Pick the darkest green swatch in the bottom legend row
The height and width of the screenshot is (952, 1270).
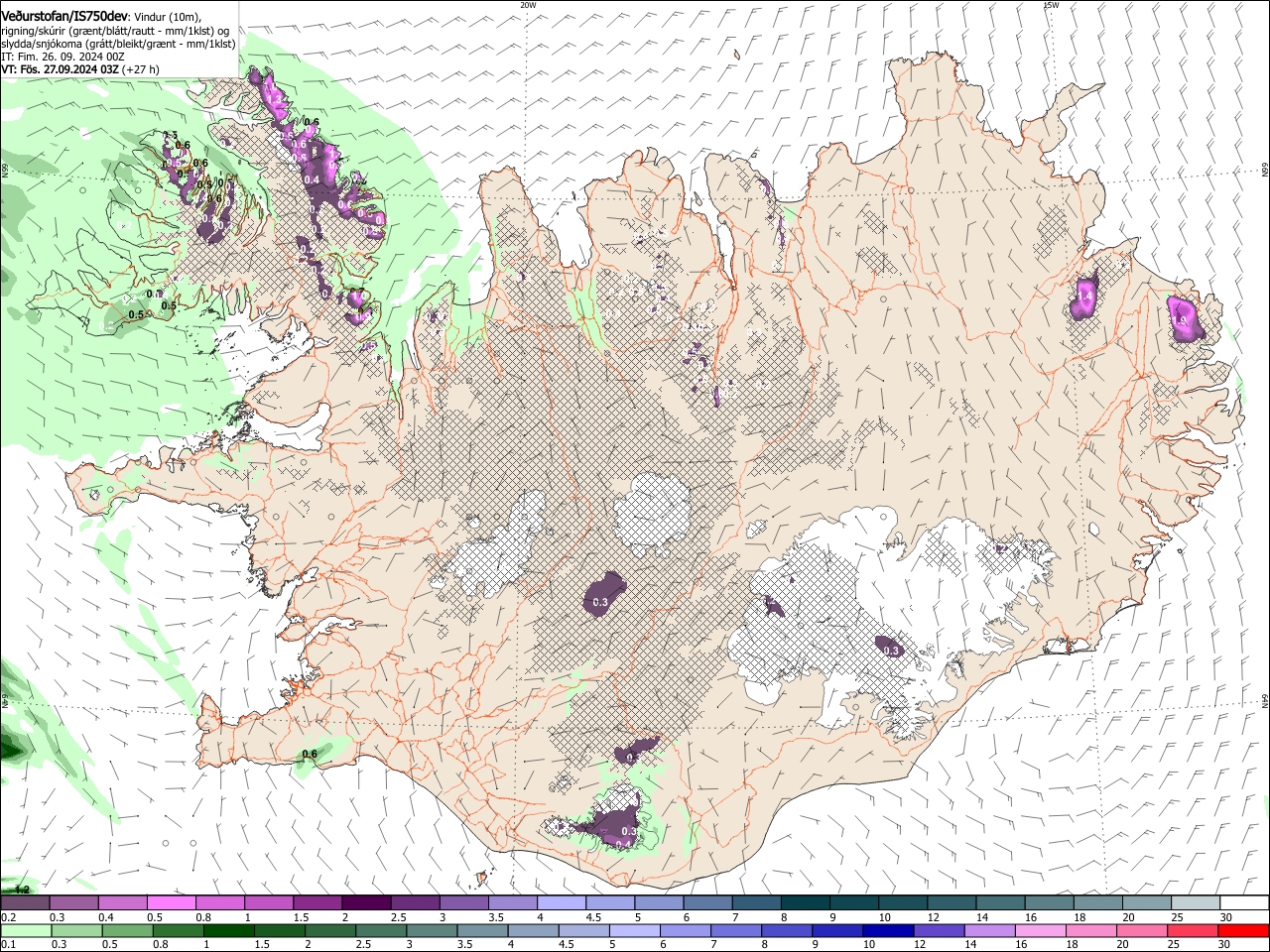[228, 930]
